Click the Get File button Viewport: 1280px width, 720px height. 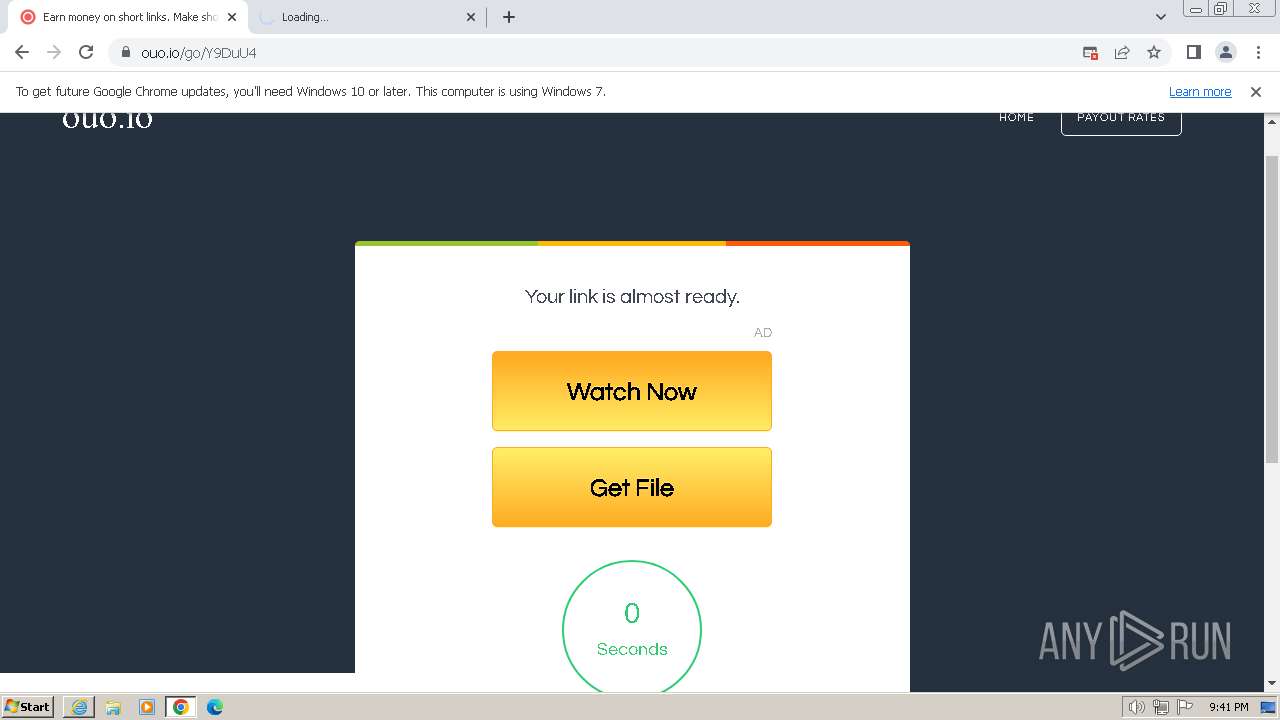[632, 487]
